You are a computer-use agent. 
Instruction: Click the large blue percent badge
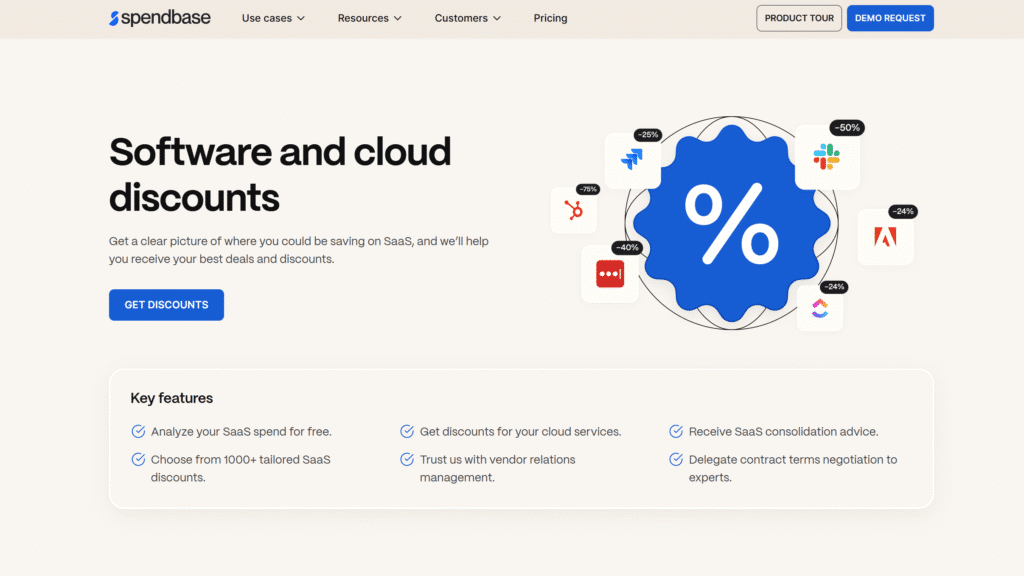click(731, 223)
